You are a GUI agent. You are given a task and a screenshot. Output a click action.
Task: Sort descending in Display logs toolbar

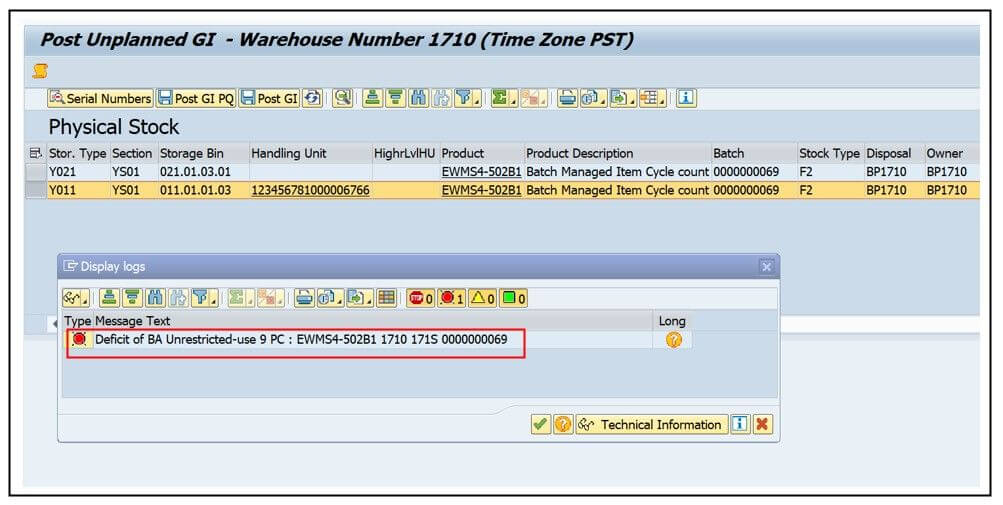pyautogui.click(x=132, y=298)
